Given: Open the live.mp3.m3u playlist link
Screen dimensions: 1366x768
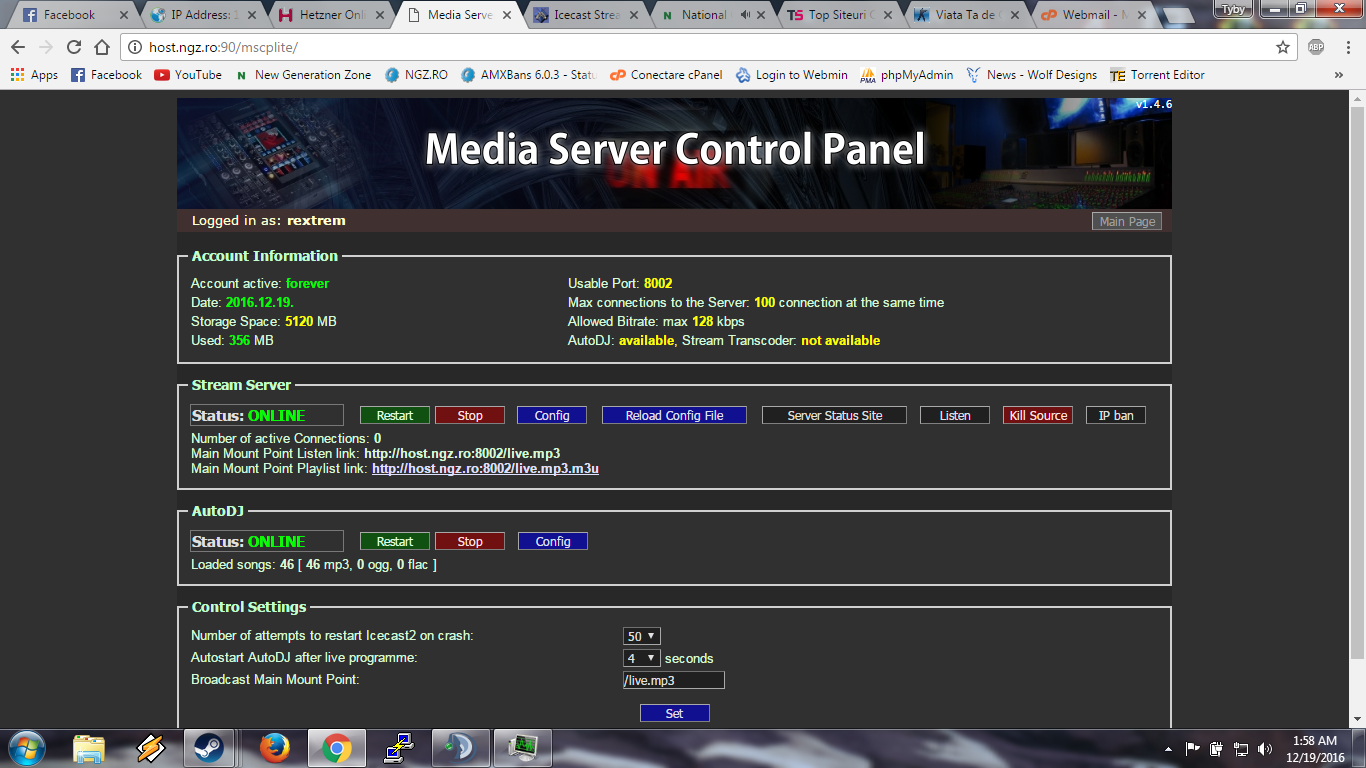Looking at the screenshot, I should tap(485, 468).
